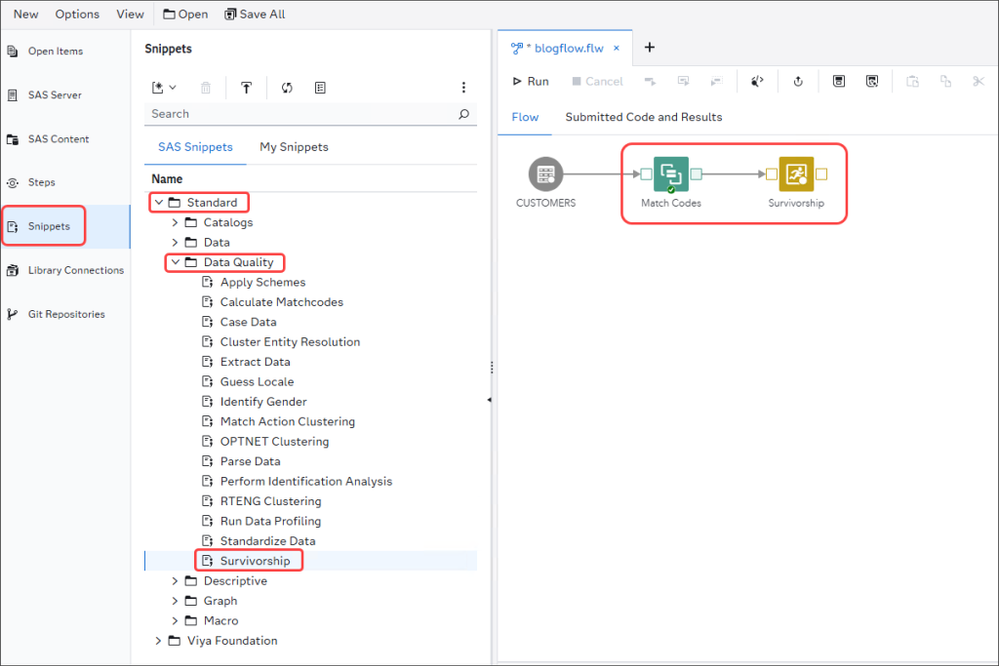Image resolution: width=999 pixels, height=666 pixels.
Task: Click the circular arrow toolbar icon
Action: point(798,81)
